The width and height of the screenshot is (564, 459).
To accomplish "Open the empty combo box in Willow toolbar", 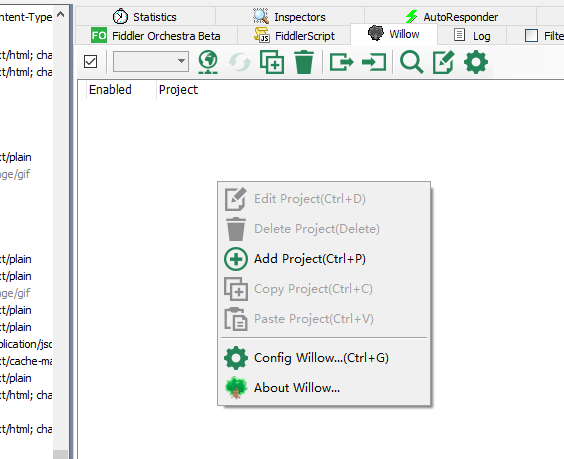I will pyautogui.click(x=151, y=62).
